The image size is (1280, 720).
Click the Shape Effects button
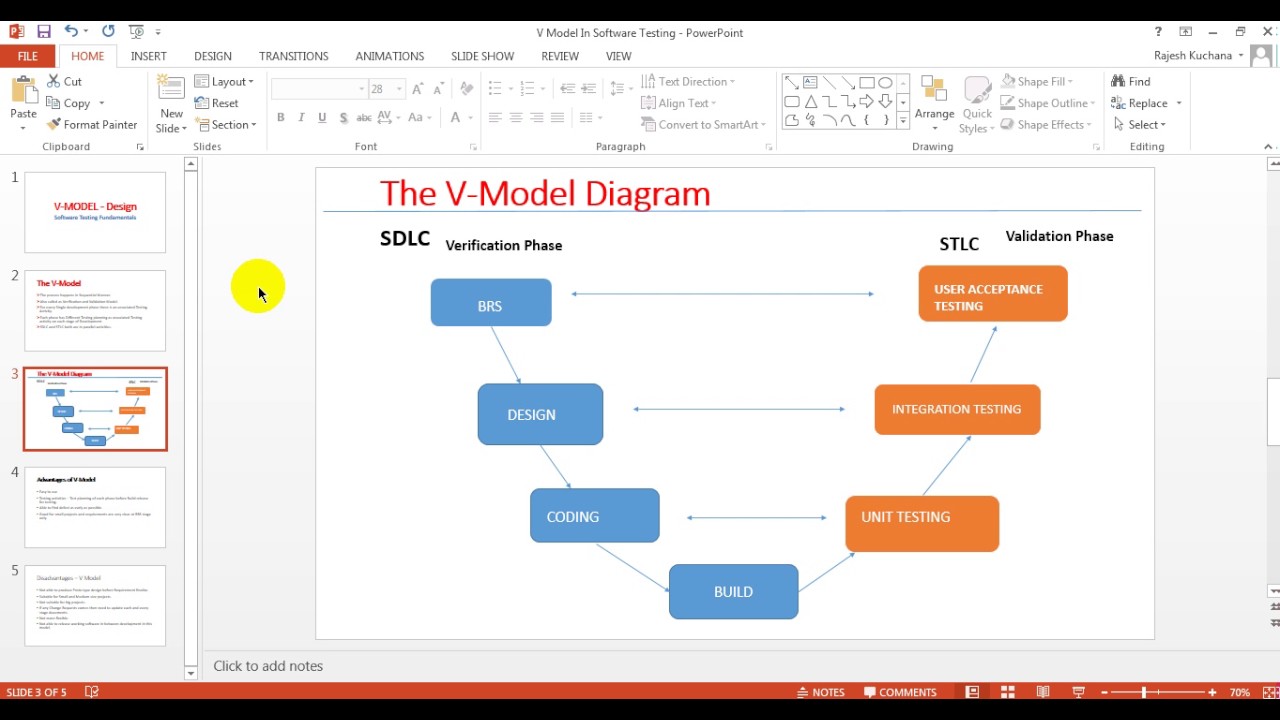(x=1045, y=125)
